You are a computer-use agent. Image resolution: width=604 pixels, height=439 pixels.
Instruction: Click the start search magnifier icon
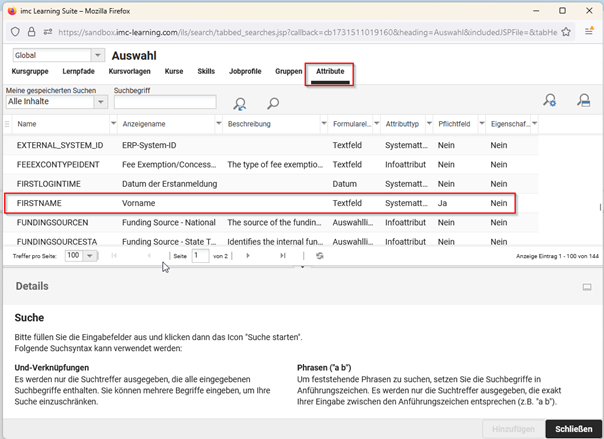click(272, 103)
